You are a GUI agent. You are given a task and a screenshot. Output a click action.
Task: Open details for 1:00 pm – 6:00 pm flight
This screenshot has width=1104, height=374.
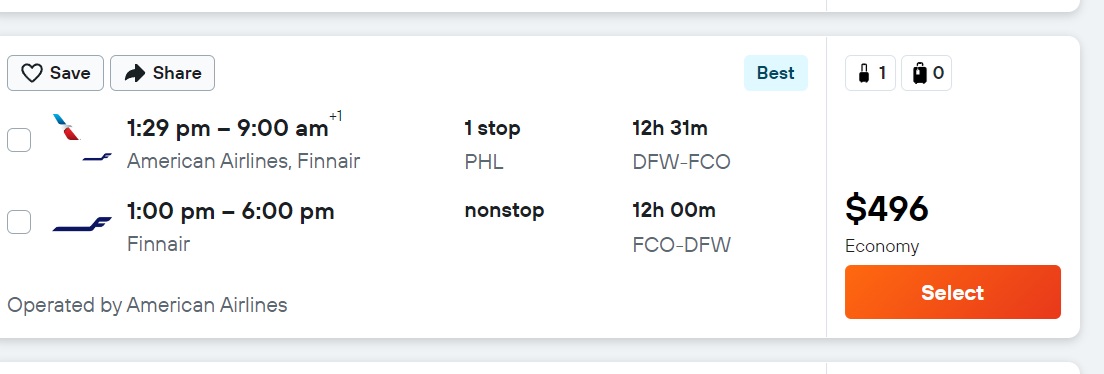pos(230,211)
